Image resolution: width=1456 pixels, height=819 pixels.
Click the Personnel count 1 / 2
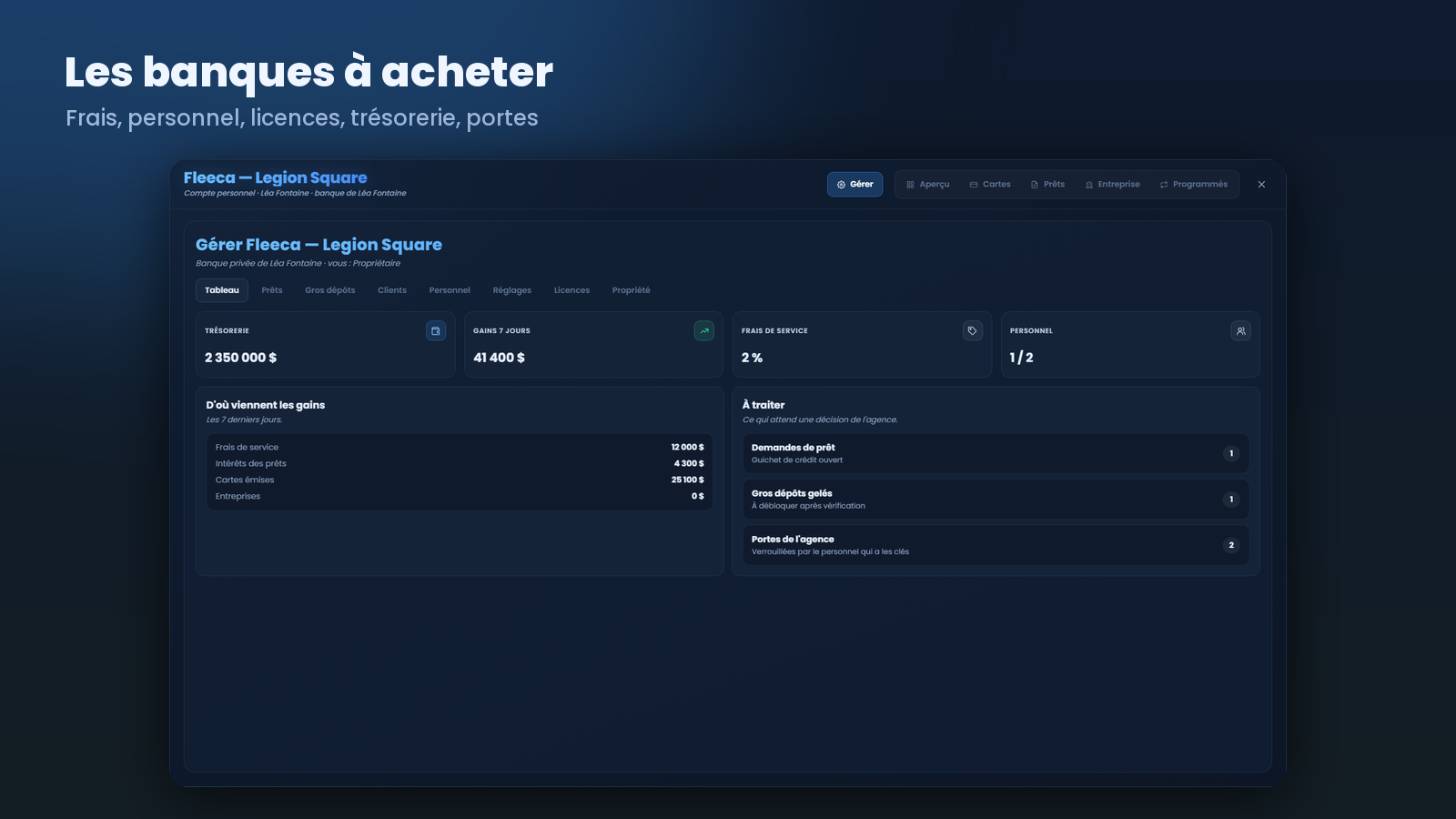[x=1022, y=358]
